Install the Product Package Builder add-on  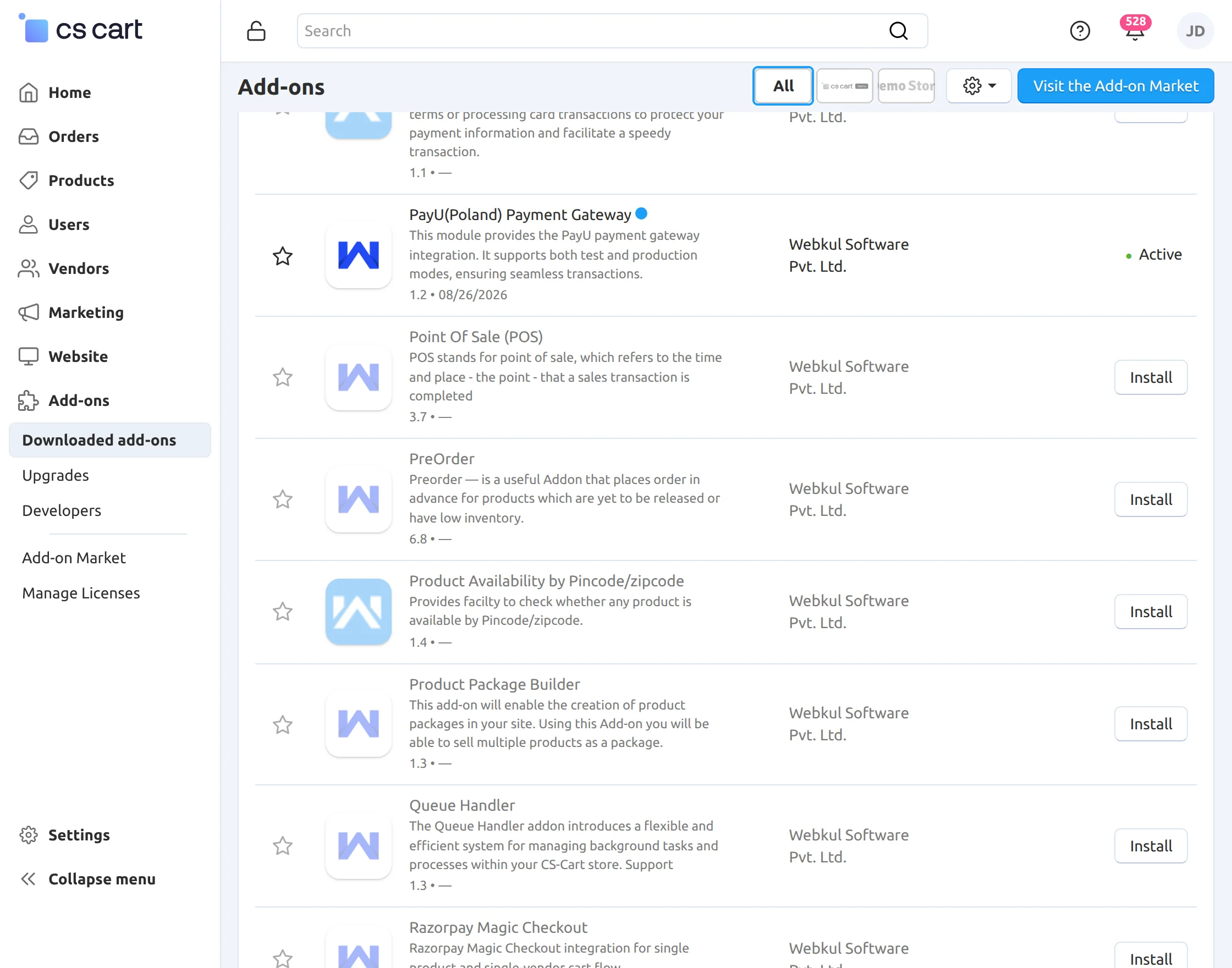pos(1151,724)
